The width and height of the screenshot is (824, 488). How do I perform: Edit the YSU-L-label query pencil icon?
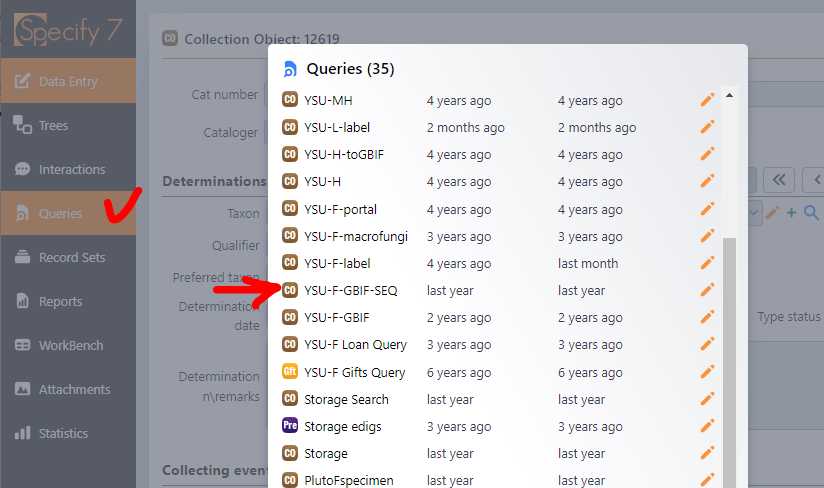coord(707,127)
